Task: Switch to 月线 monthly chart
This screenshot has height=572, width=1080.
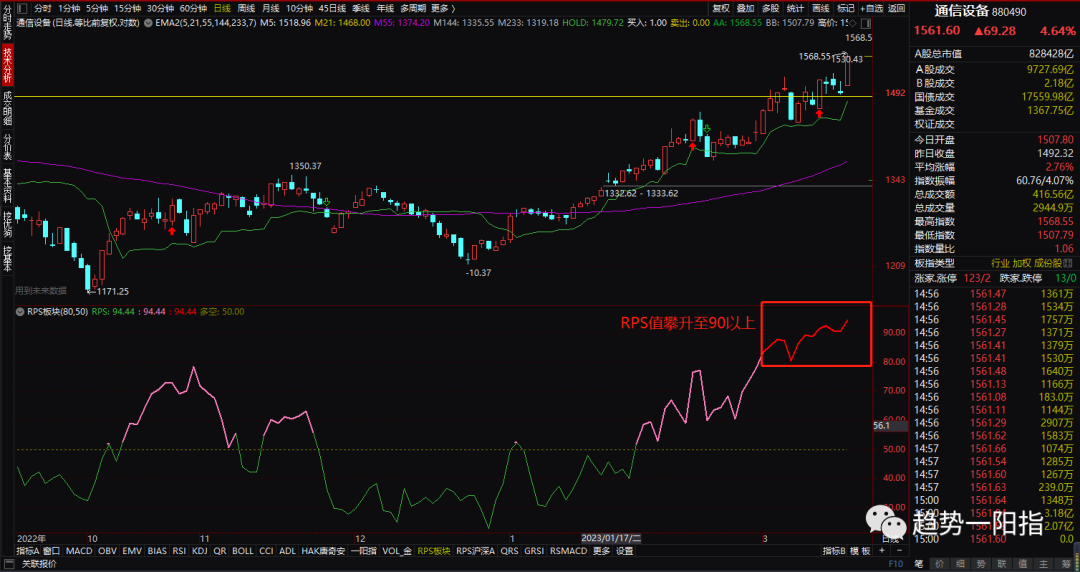Action: coord(270,8)
